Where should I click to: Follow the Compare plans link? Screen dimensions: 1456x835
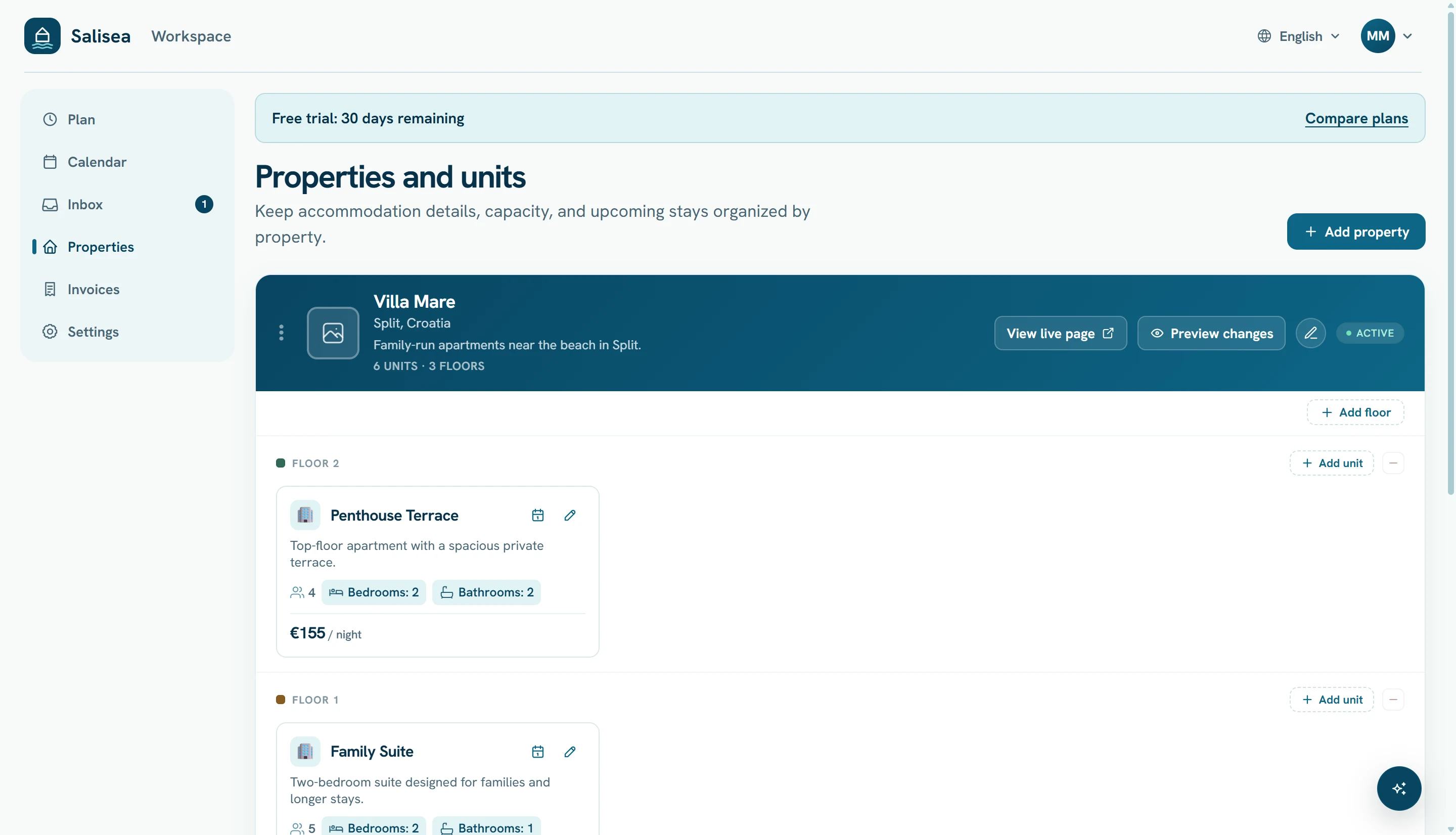point(1356,118)
